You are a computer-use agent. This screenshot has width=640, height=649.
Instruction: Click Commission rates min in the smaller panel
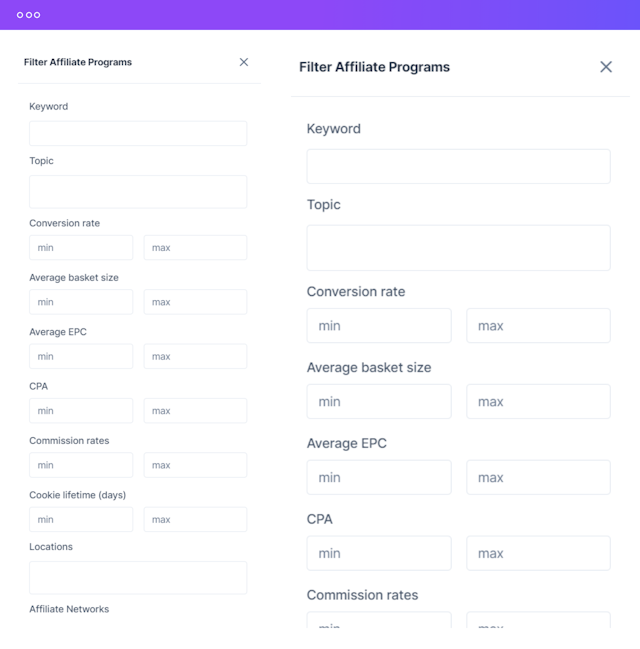pos(81,465)
